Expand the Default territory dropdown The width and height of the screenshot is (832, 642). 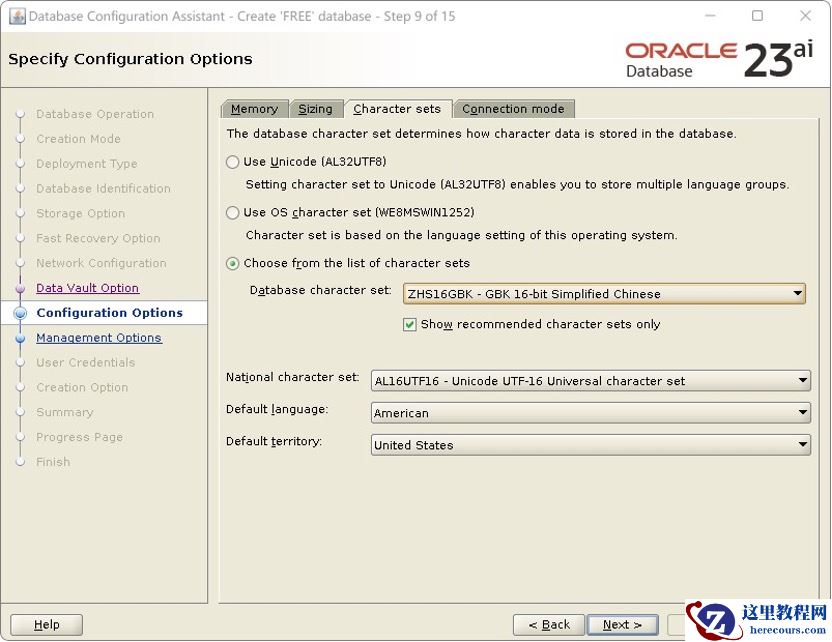[x=591, y=445]
